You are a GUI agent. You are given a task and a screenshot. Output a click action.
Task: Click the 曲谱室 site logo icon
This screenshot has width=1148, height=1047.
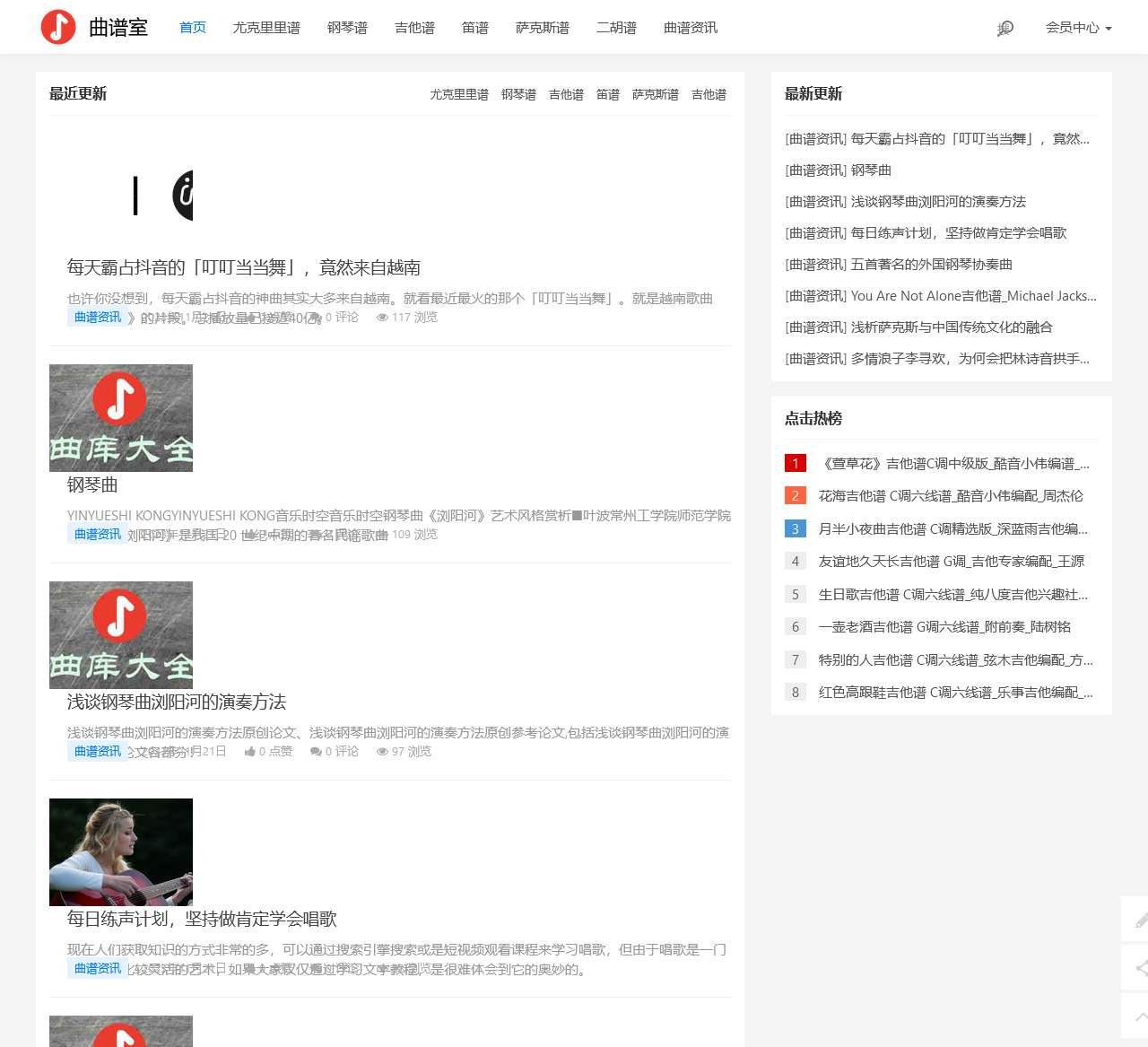pyautogui.click(x=59, y=26)
